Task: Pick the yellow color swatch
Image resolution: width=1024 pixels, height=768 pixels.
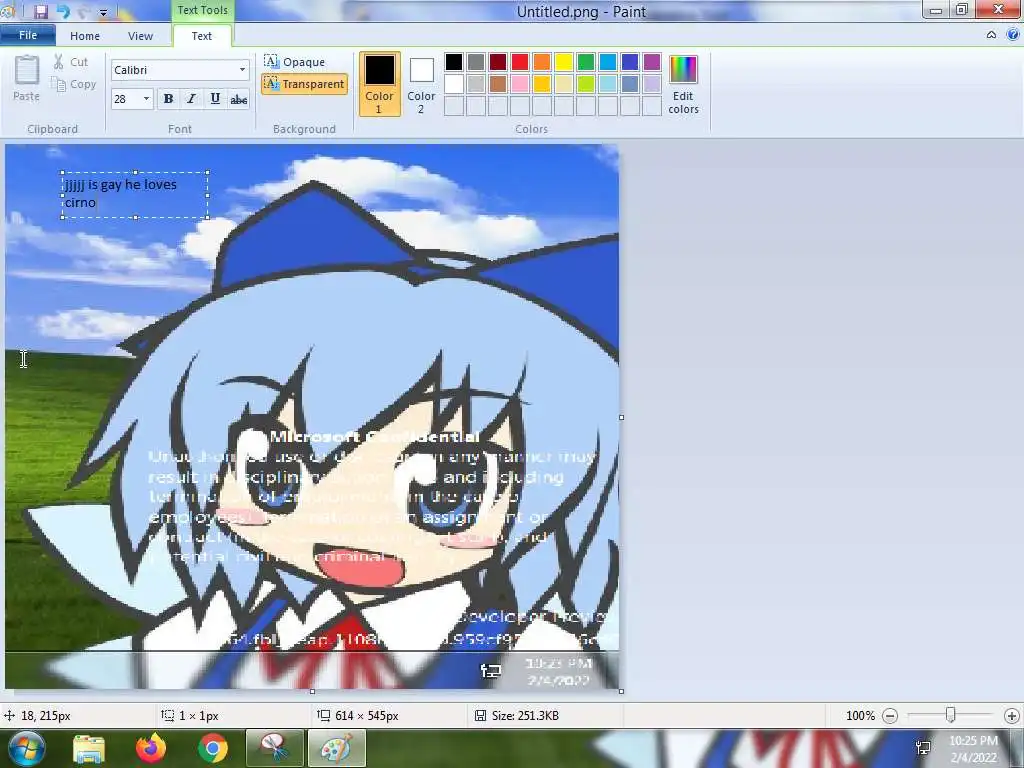Action: (564, 62)
